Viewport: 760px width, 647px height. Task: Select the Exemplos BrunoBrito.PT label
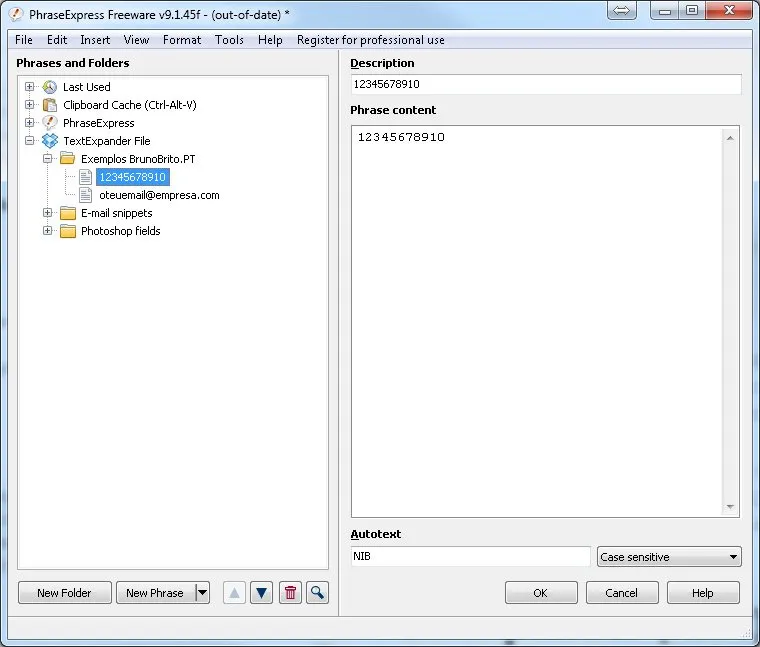pos(138,158)
